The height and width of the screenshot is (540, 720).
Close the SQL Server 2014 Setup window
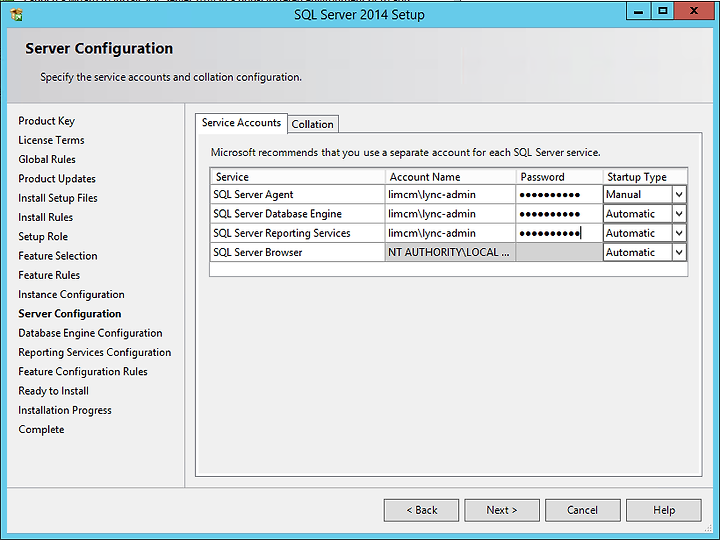[694, 11]
